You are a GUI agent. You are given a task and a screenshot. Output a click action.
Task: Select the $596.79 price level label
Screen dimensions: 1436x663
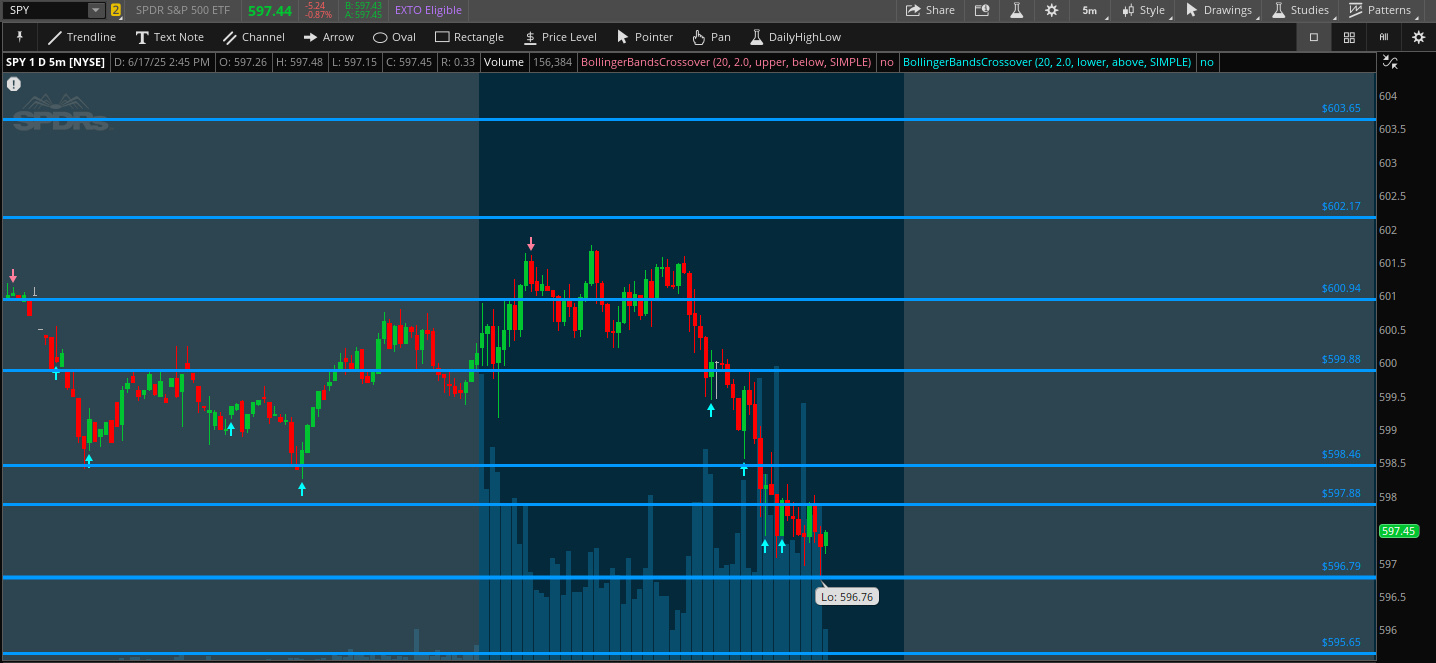[1341, 566]
